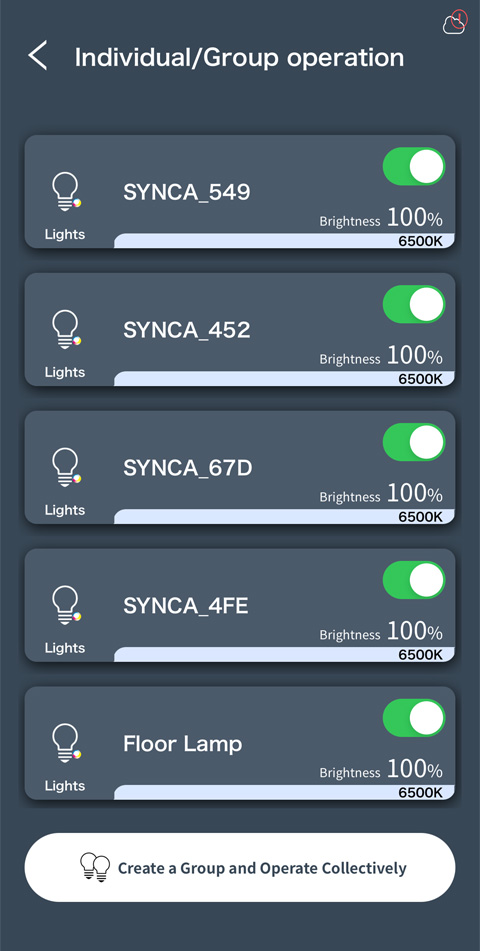This screenshot has height=951, width=480.
Task: Toggle the Floor Lamp power switch
Action: (414, 718)
